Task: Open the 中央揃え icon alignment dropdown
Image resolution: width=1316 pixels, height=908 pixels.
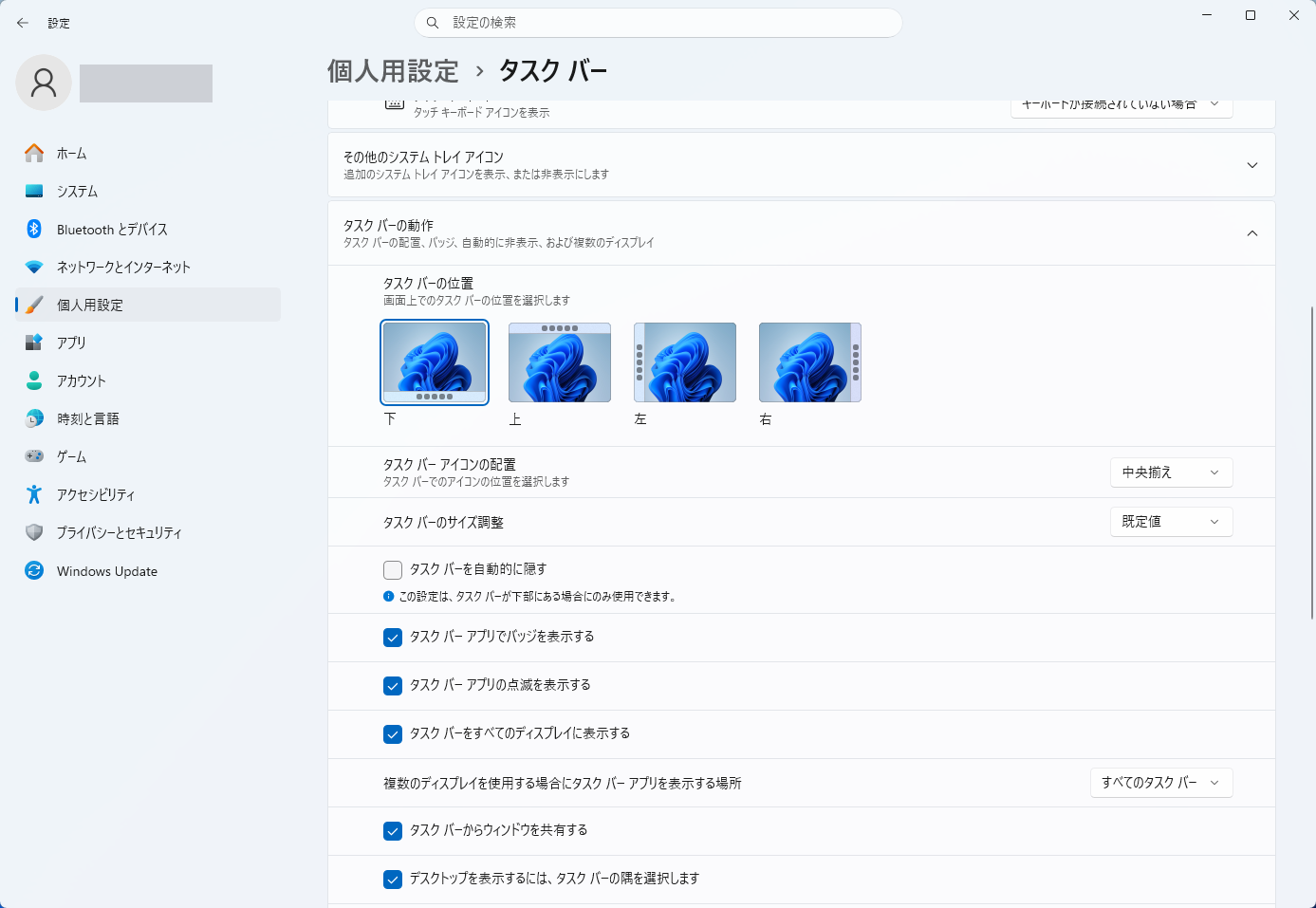Action: (x=1171, y=473)
